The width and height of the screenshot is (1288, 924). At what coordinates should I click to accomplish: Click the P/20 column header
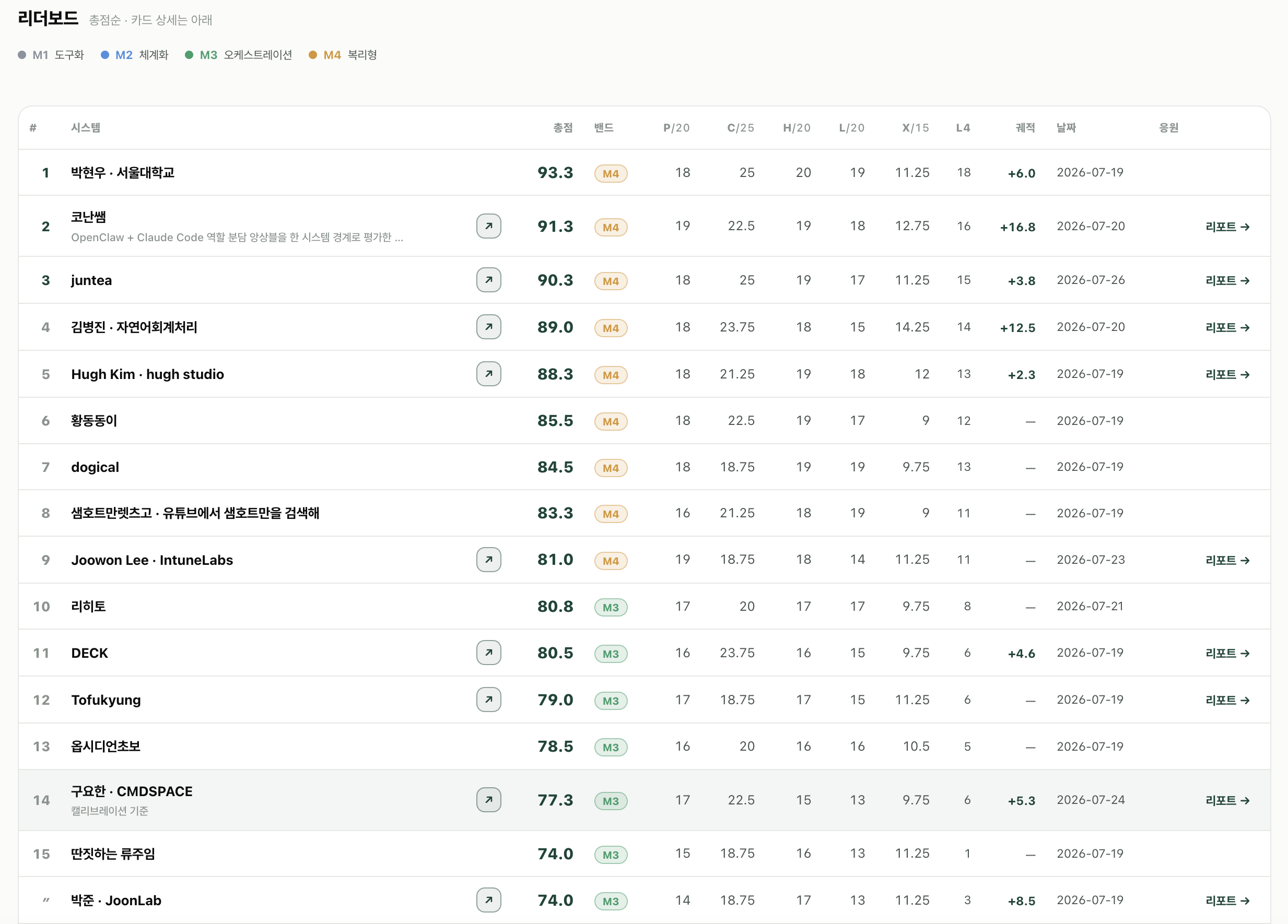click(x=676, y=128)
